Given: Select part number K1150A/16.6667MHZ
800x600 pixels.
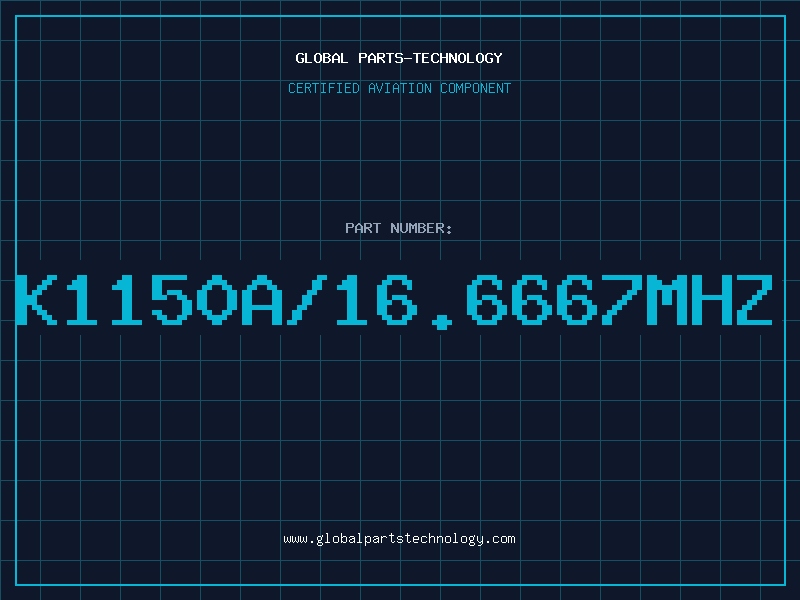Looking at the screenshot, I should point(394,301).
